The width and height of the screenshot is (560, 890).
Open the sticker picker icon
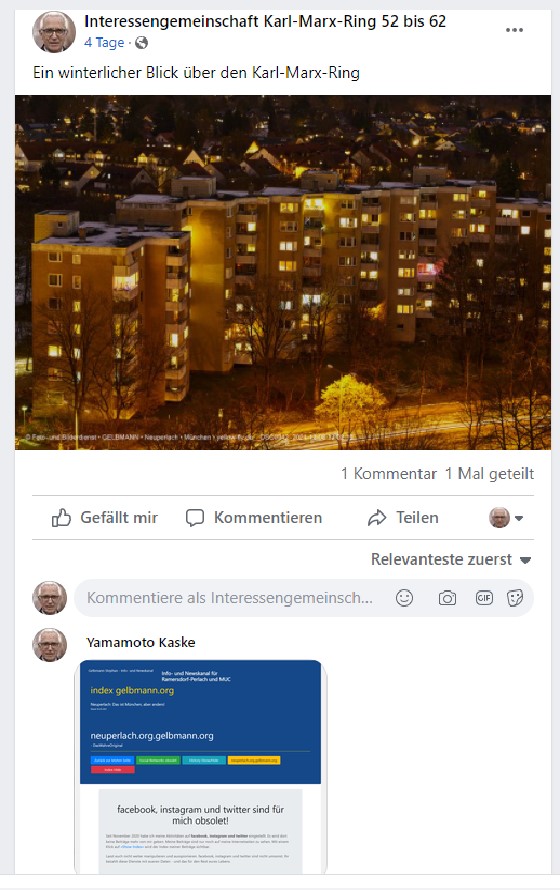[x=515, y=598]
